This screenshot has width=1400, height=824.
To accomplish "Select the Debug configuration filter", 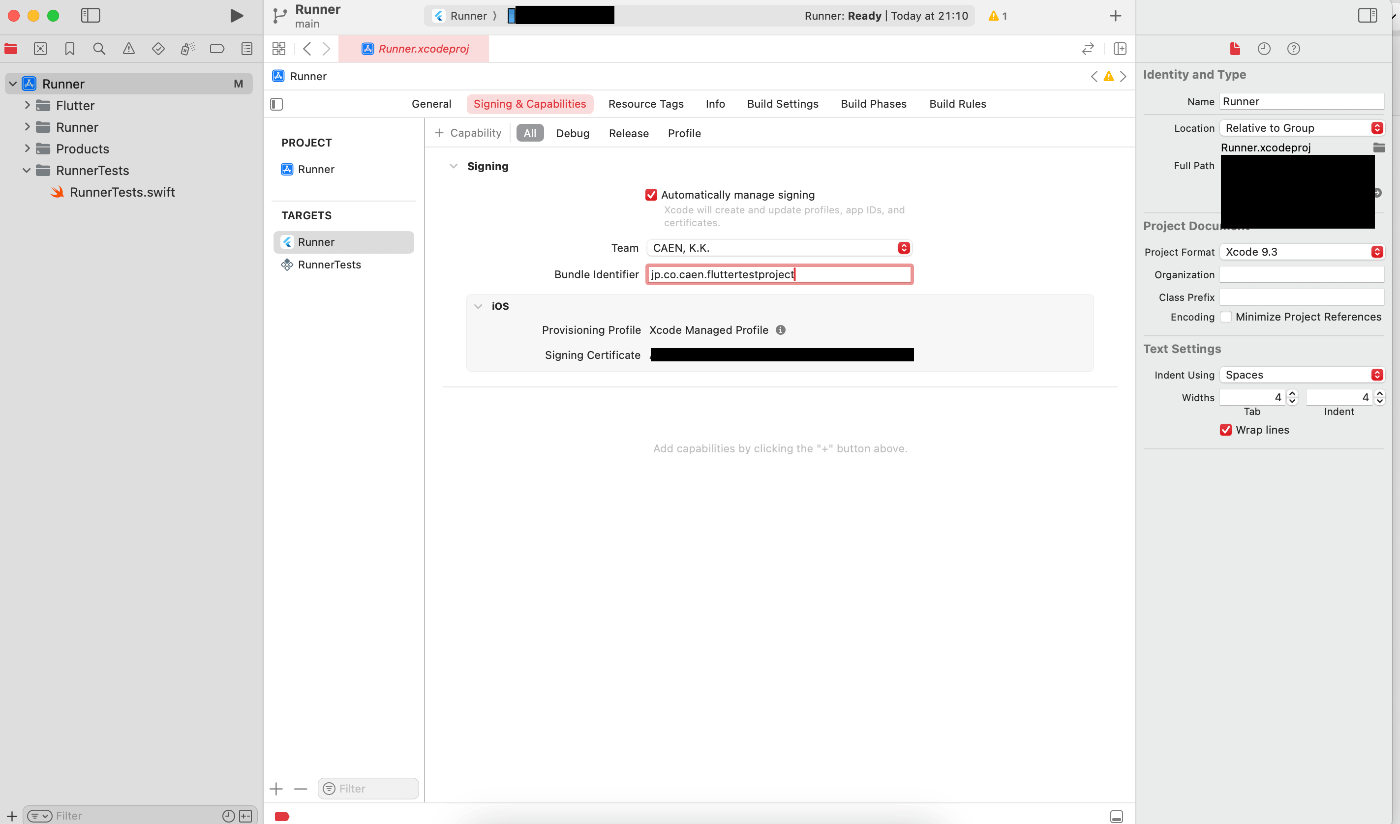I will [x=573, y=133].
